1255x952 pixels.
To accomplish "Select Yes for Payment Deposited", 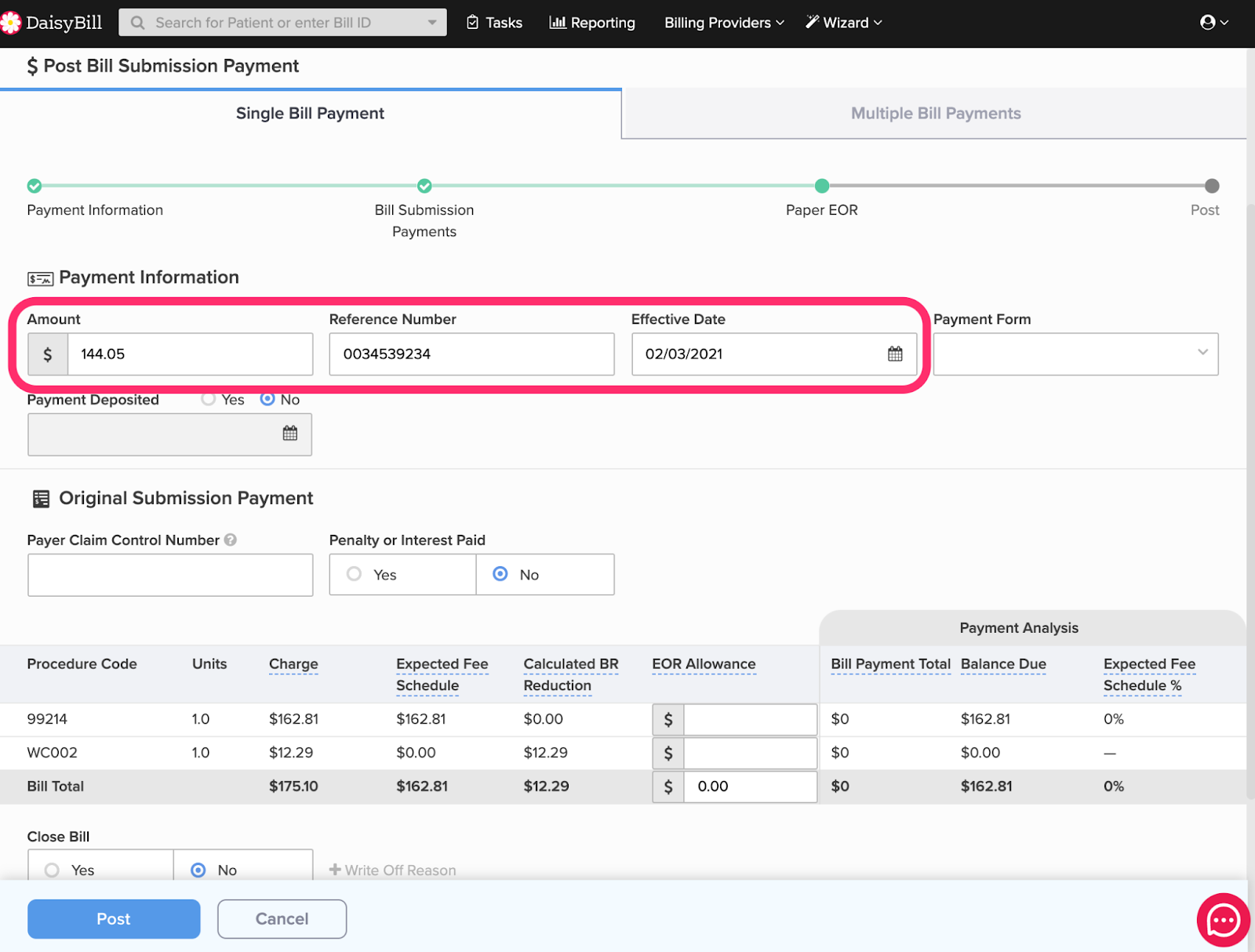I will coord(209,399).
